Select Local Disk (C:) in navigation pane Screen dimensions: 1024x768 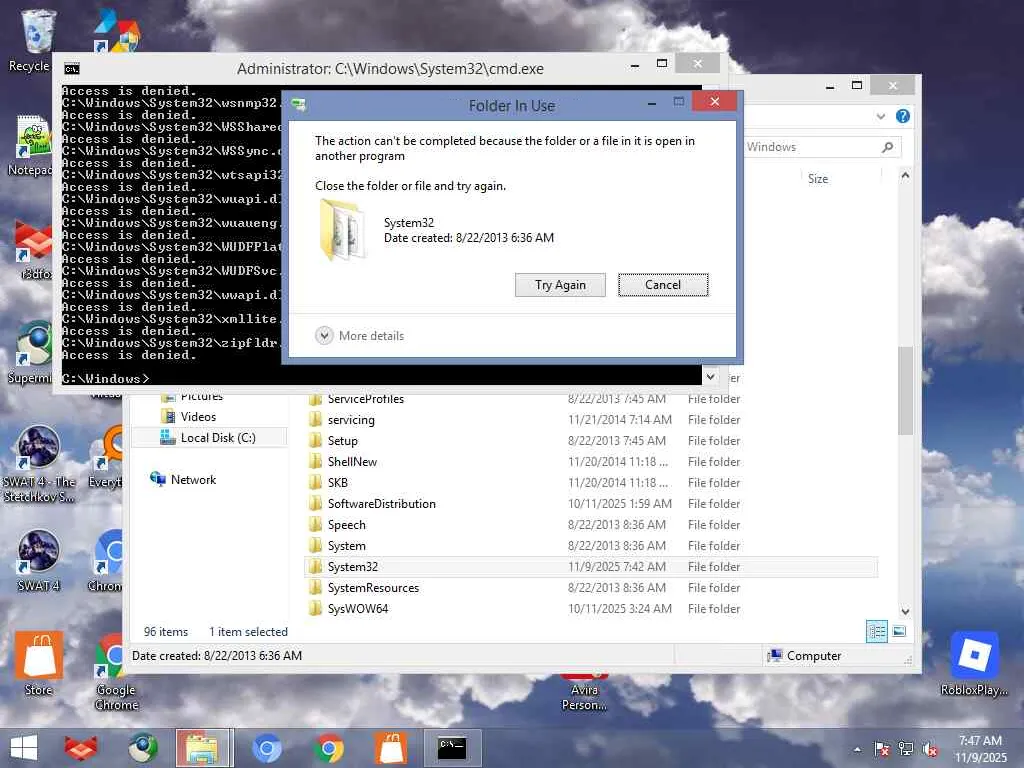coord(209,438)
